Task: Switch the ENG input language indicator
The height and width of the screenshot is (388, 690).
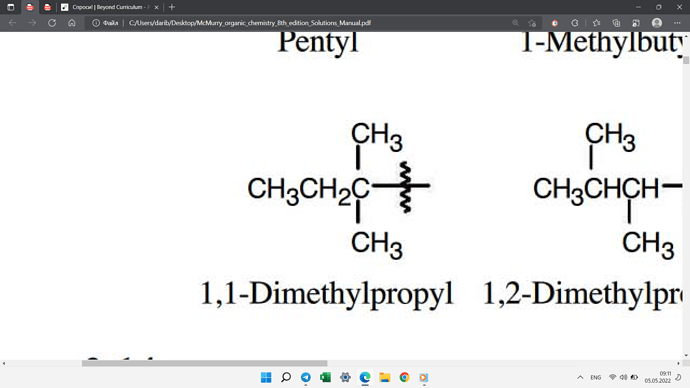Action: click(595, 377)
